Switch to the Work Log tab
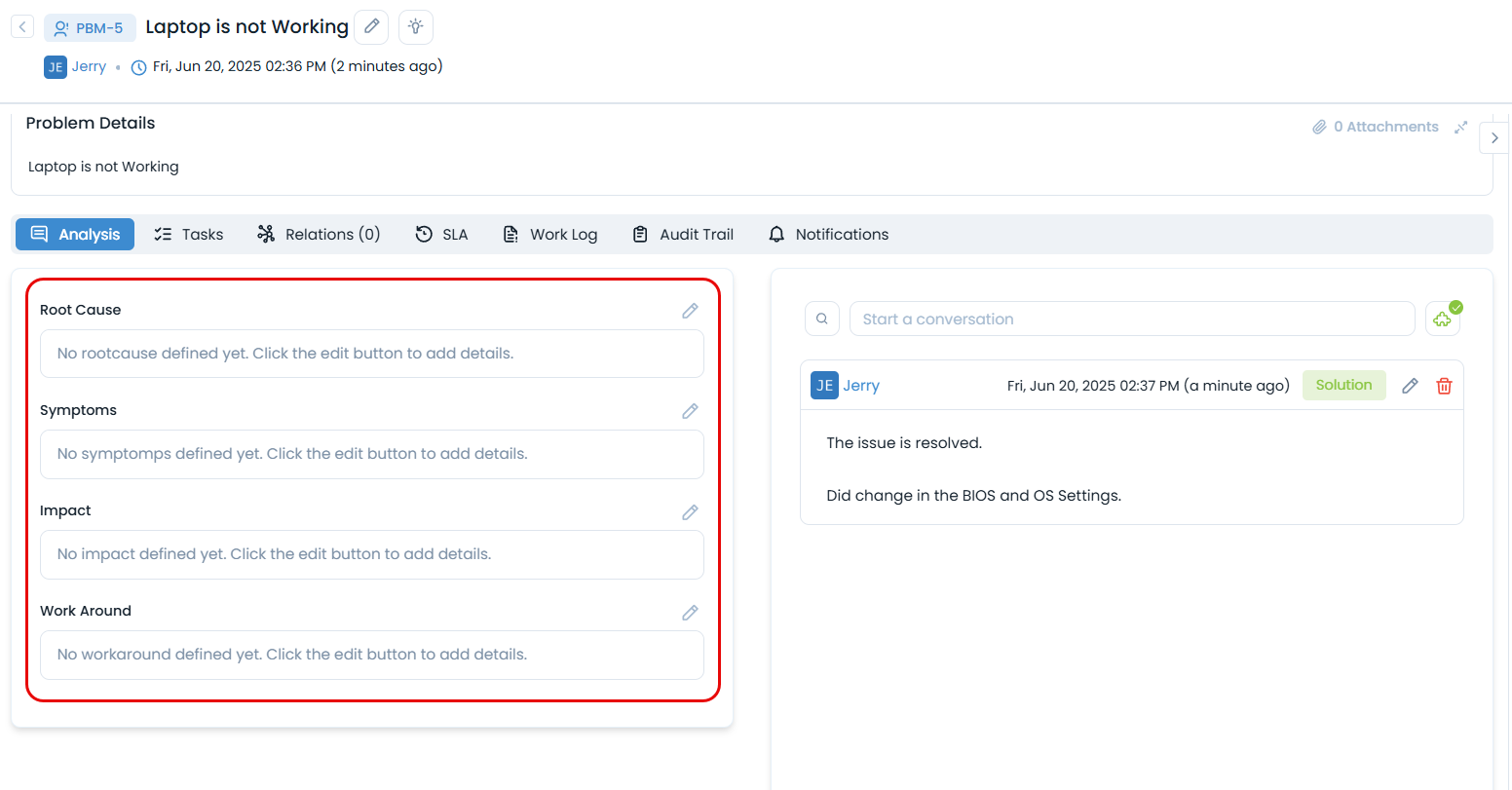This screenshot has width=1512, height=790. tap(550, 235)
